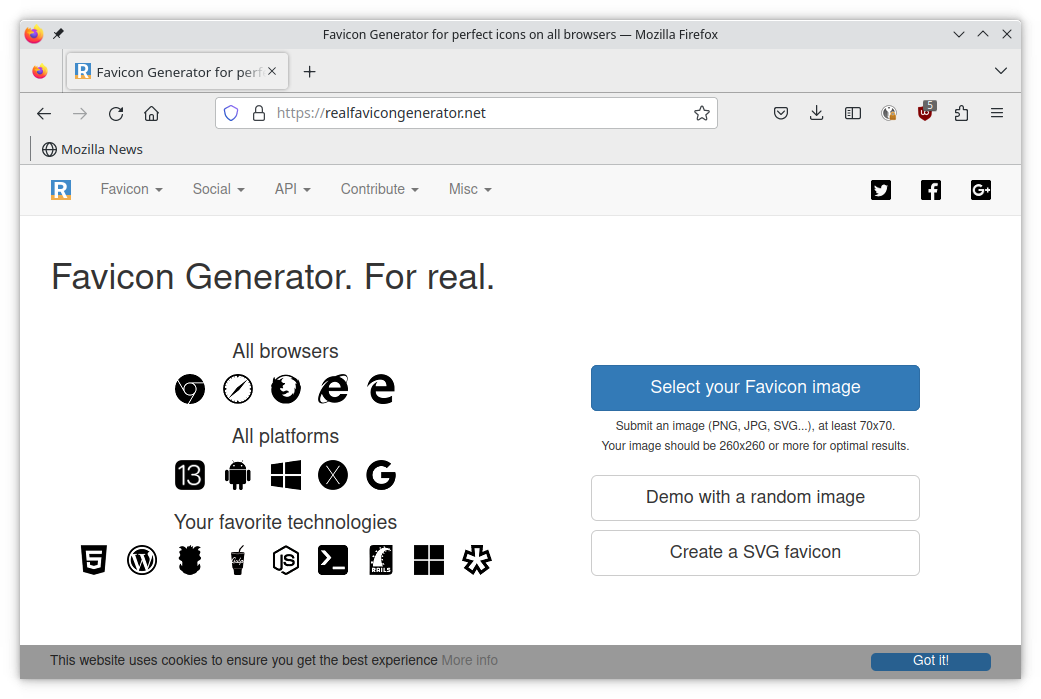Click the RealFaviconGenerator logo in the navbar
This screenshot has height=699, width=1041.
click(x=61, y=189)
